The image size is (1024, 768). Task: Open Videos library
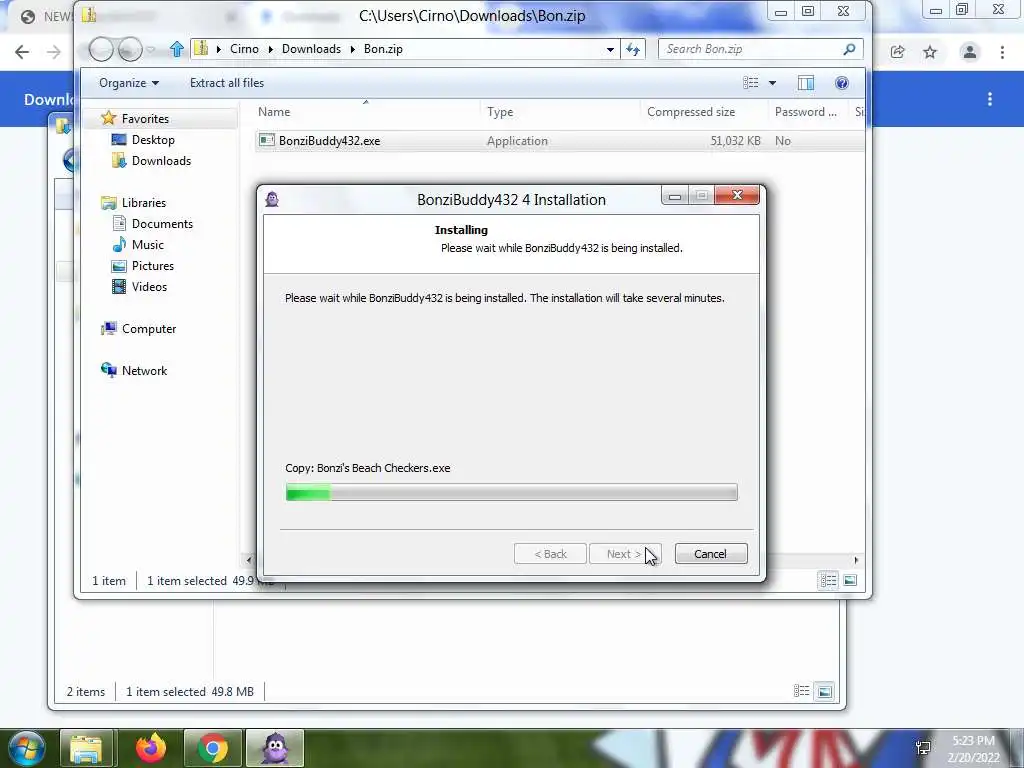coord(150,287)
